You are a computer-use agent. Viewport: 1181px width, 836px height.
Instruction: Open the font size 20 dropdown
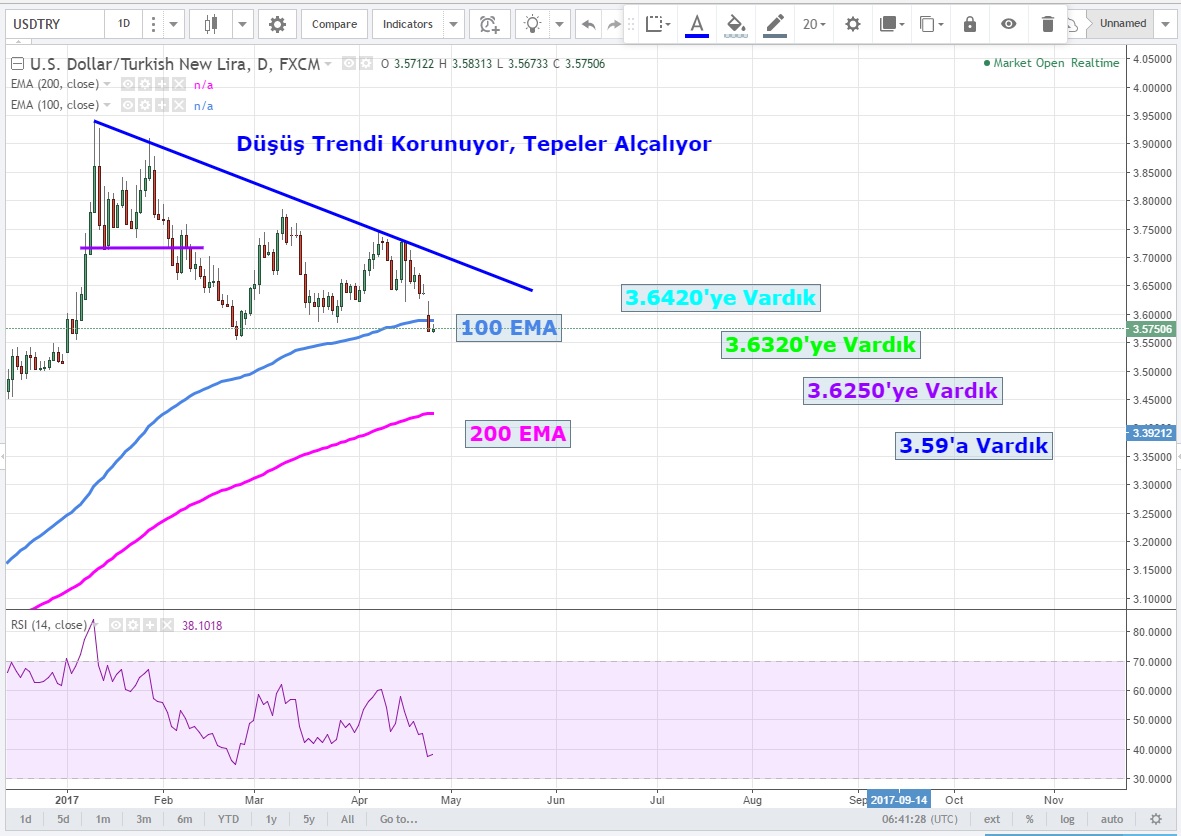pyautogui.click(x=815, y=24)
